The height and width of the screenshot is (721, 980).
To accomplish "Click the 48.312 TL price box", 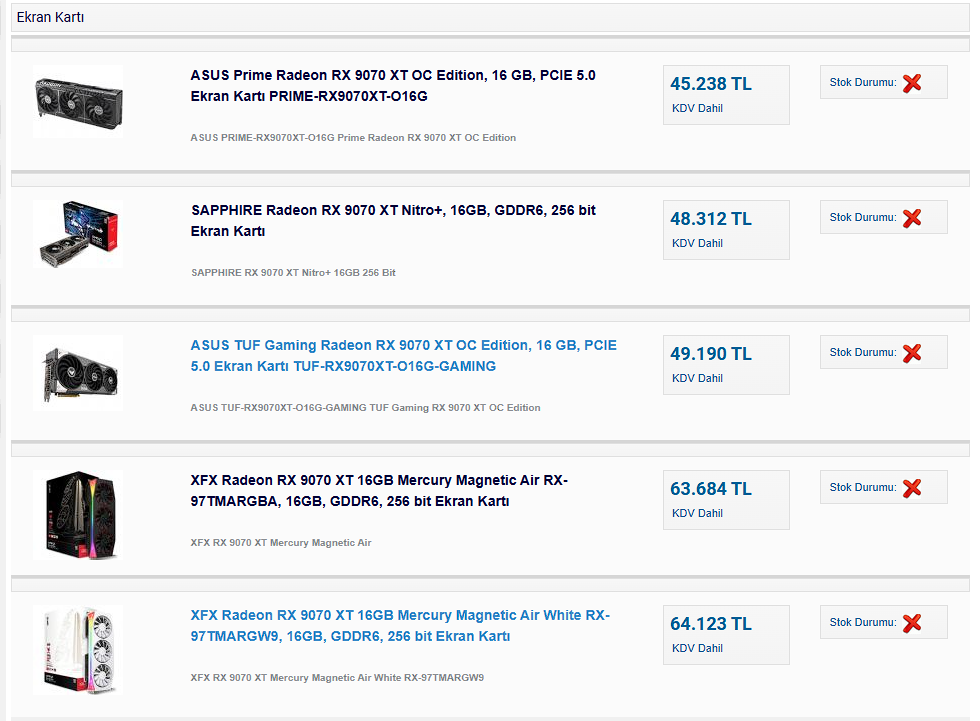I will coord(726,230).
